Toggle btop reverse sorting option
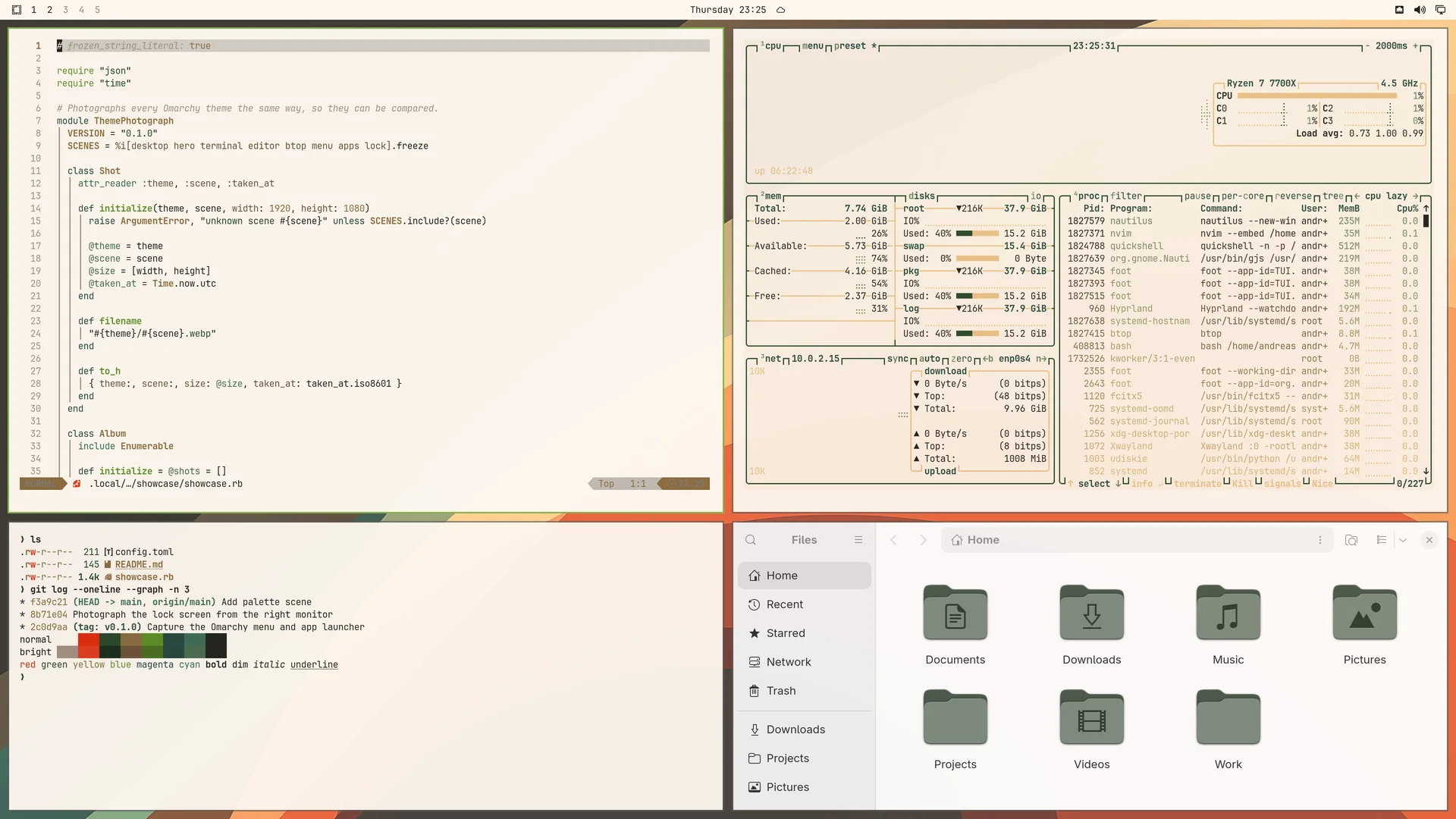Screen dimensions: 1456x819 pos(1293,196)
